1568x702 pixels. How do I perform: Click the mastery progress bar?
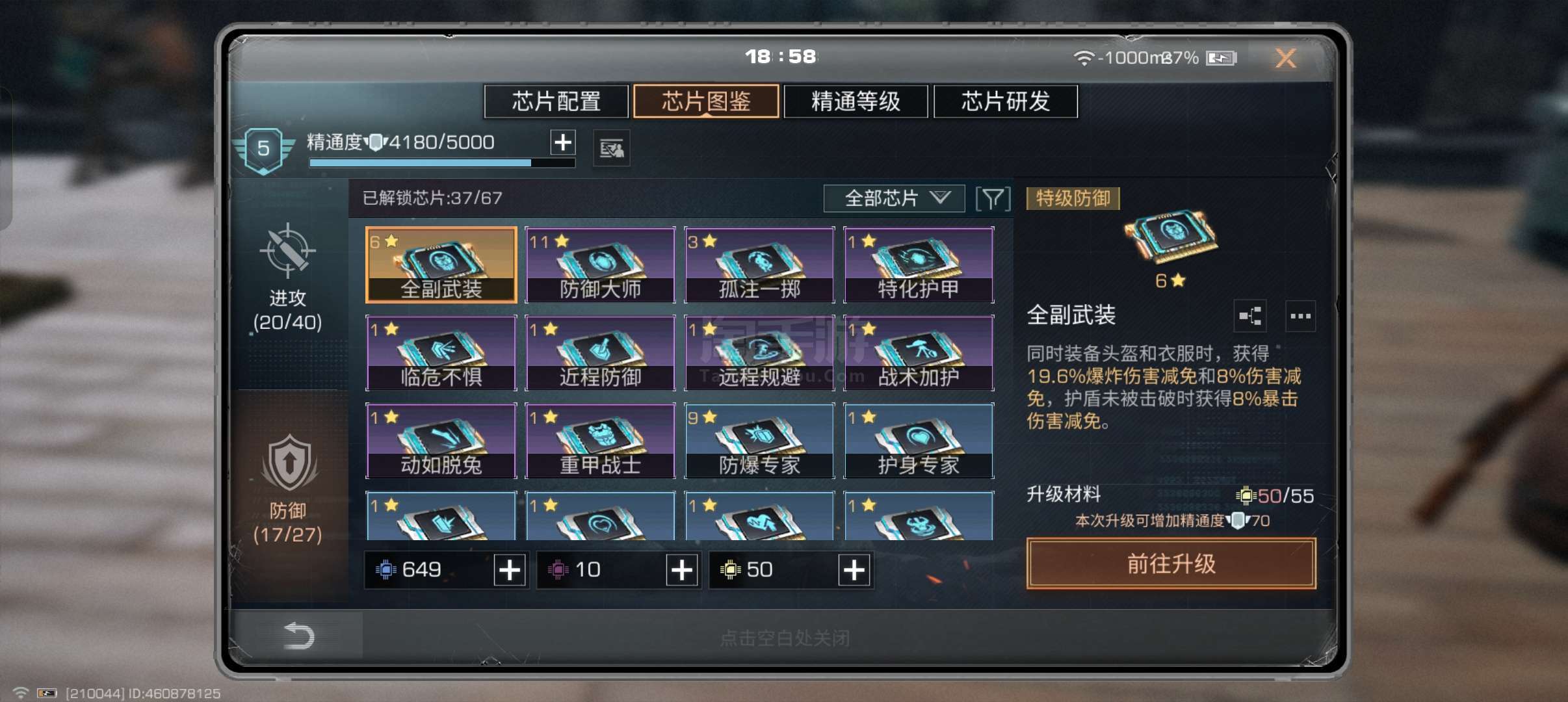click(x=442, y=162)
